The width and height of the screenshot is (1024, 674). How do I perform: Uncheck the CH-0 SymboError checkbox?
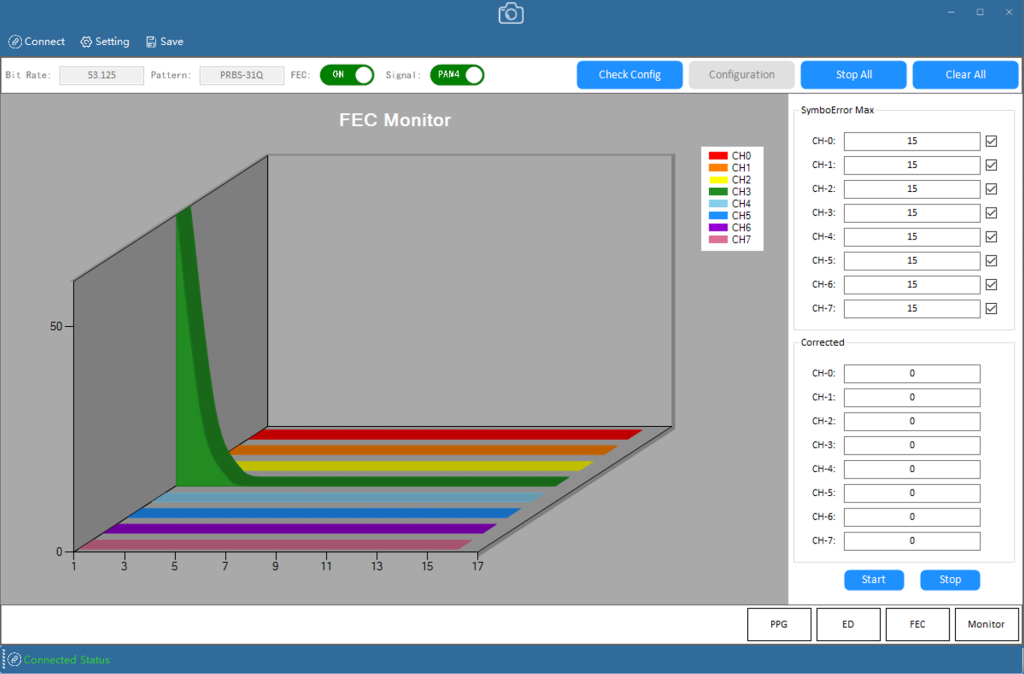tap(992, 141)
